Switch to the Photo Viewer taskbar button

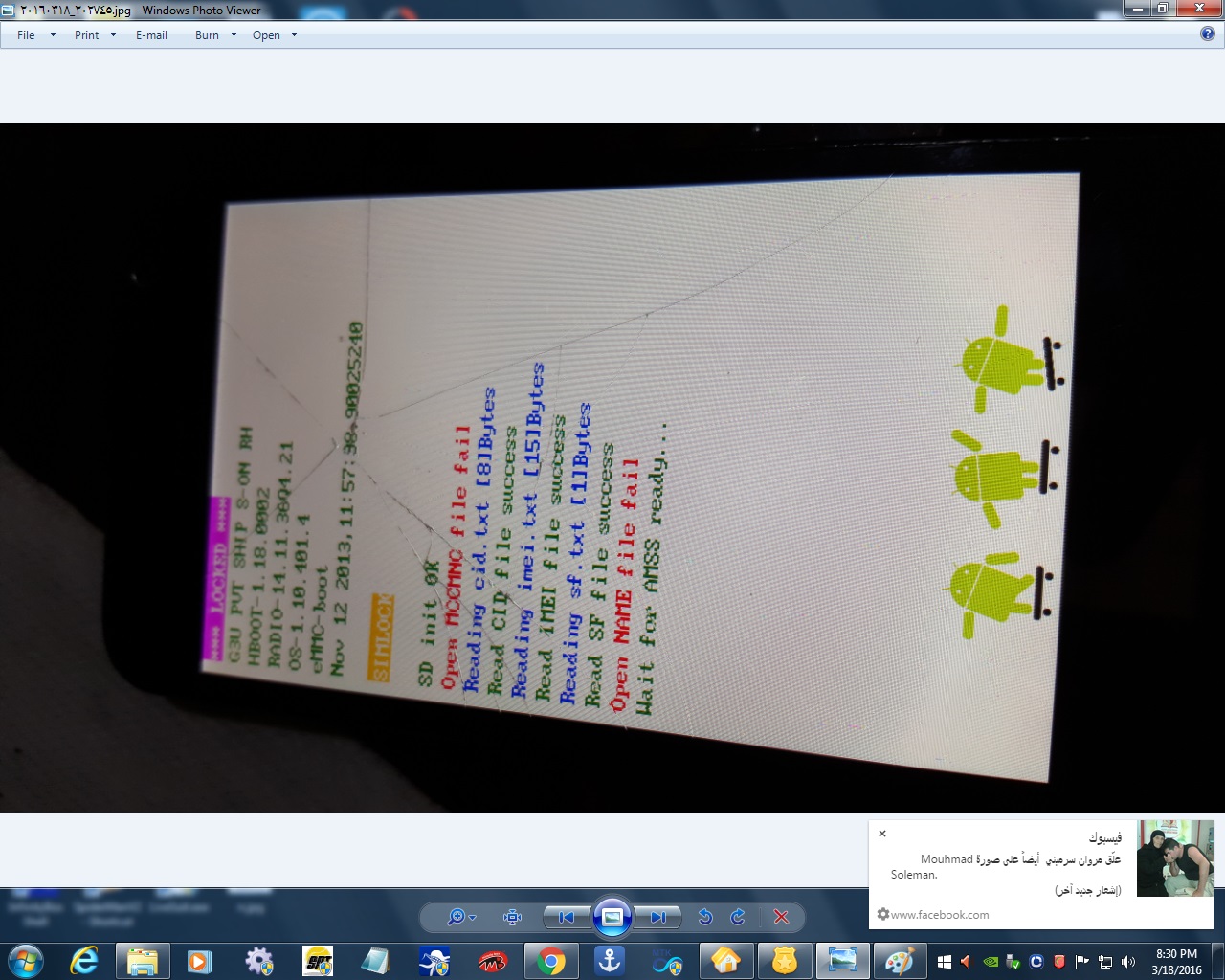pyautogui.click(x=843, y=961)
